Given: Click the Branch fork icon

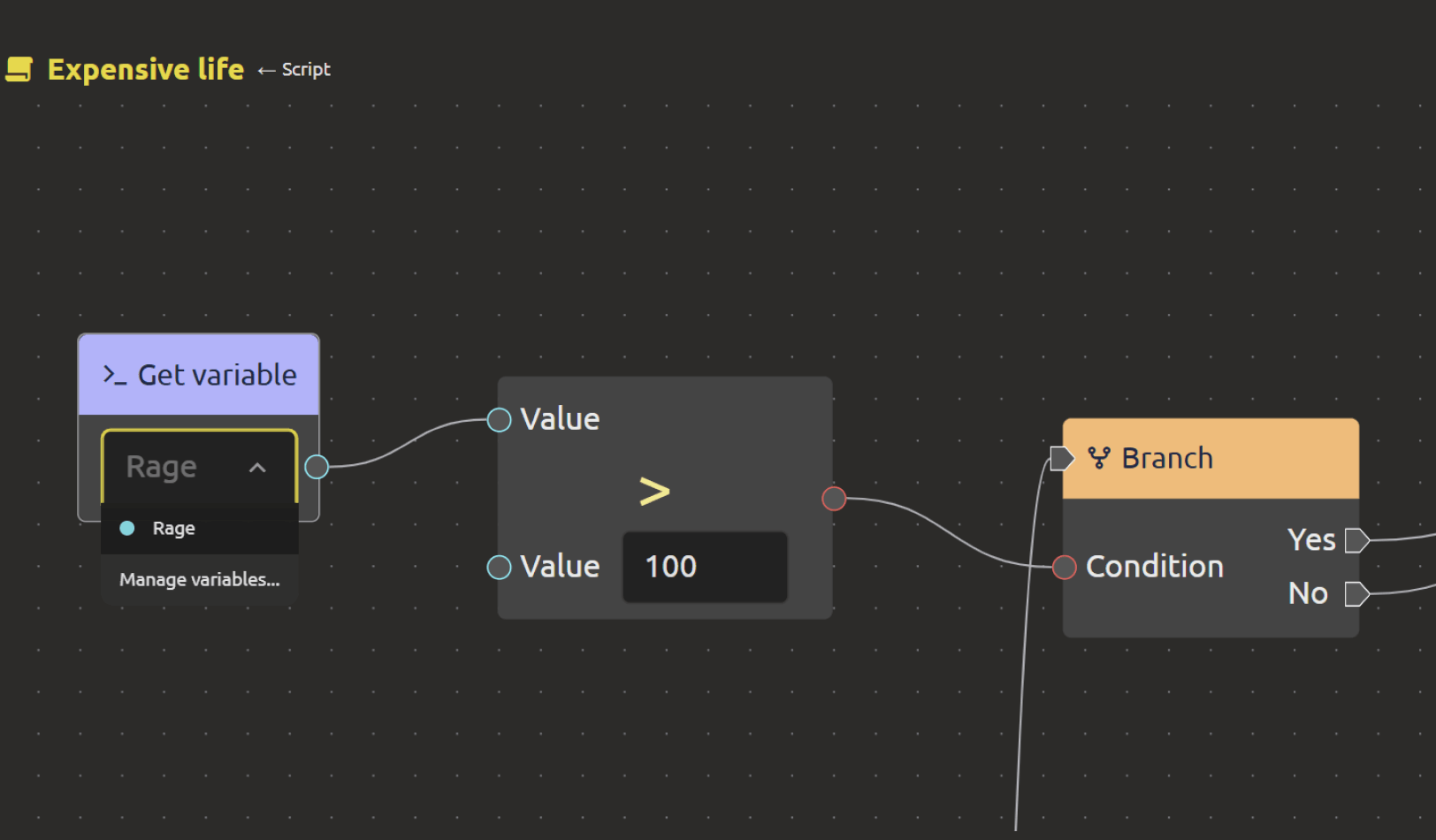Looking at the screenshot, I should [x=1099, y=458].
